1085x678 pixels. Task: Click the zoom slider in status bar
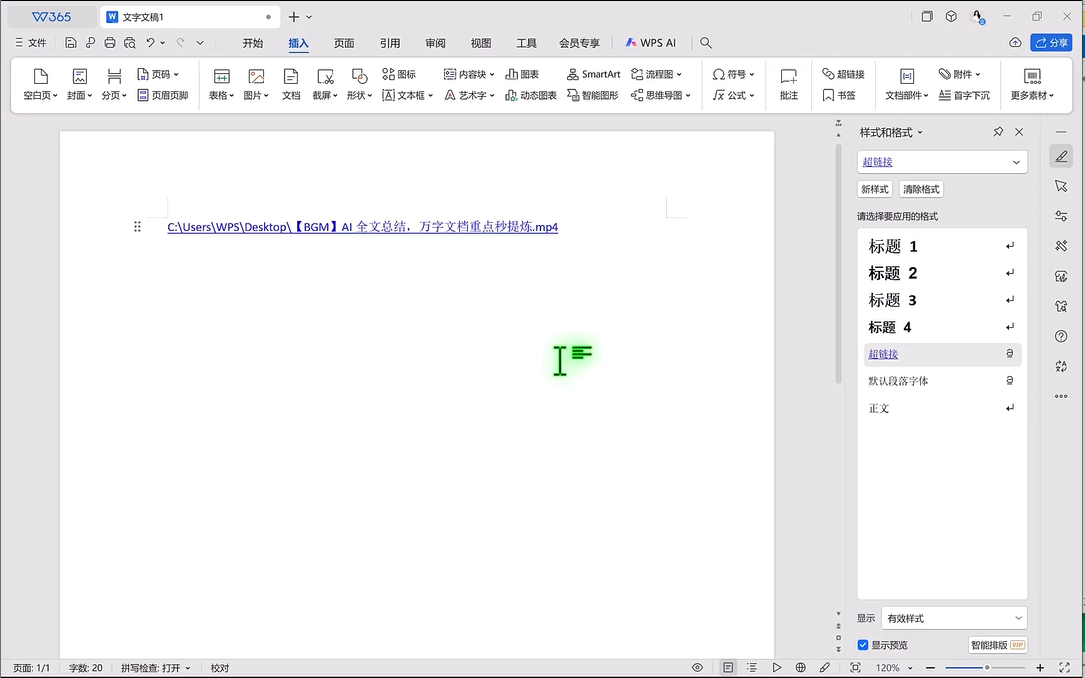(x=985, y=667)
